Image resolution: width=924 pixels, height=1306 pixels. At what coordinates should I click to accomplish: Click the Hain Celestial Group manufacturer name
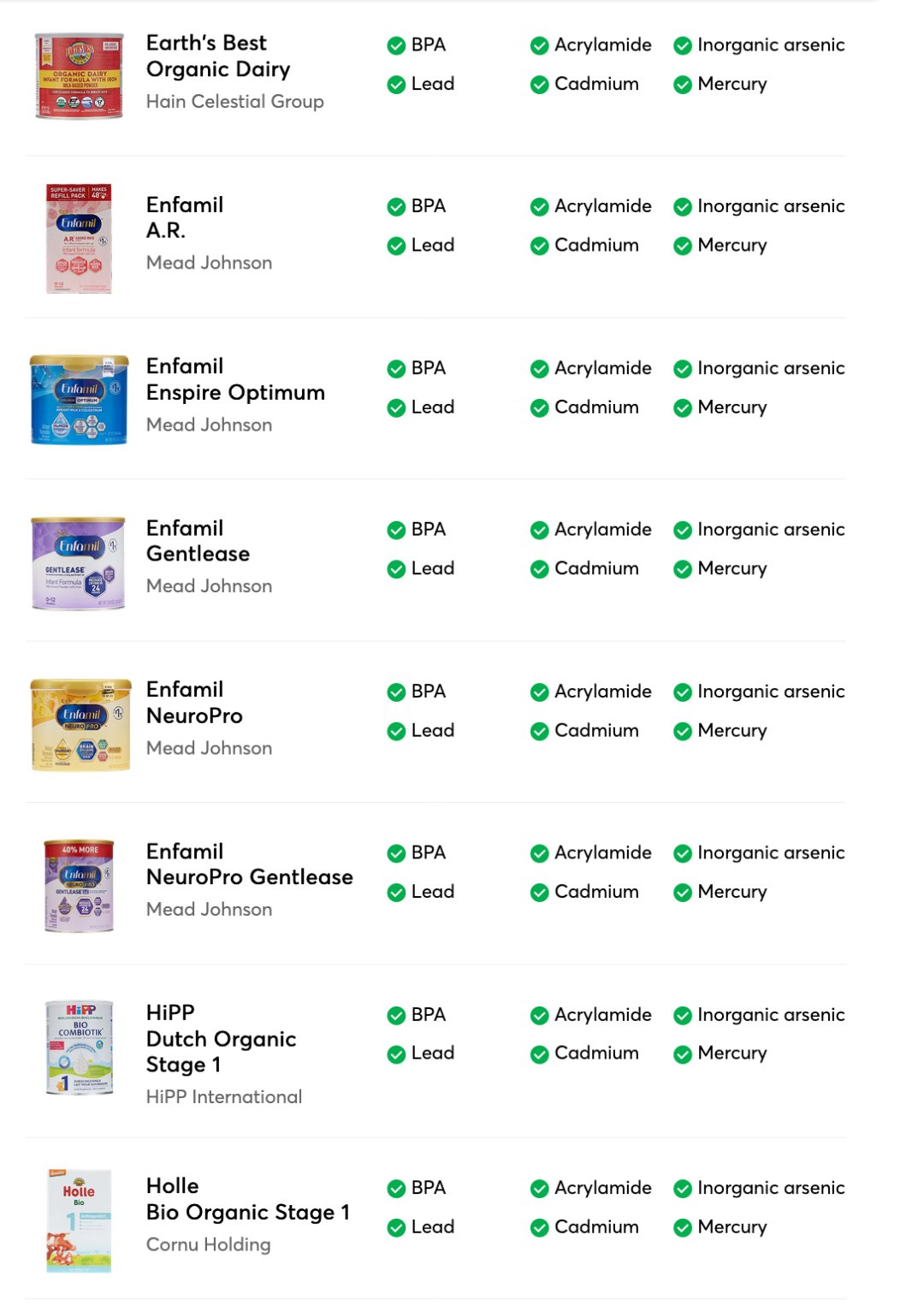point(234,102)
